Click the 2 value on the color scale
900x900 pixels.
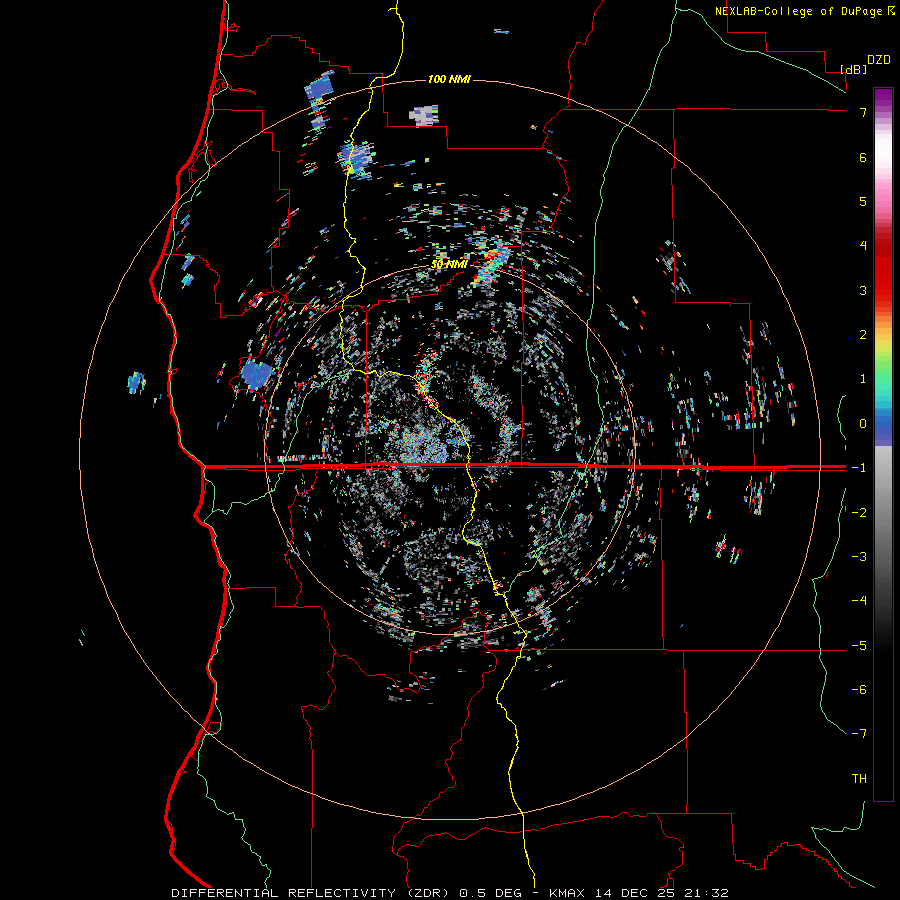click(863, 335)
